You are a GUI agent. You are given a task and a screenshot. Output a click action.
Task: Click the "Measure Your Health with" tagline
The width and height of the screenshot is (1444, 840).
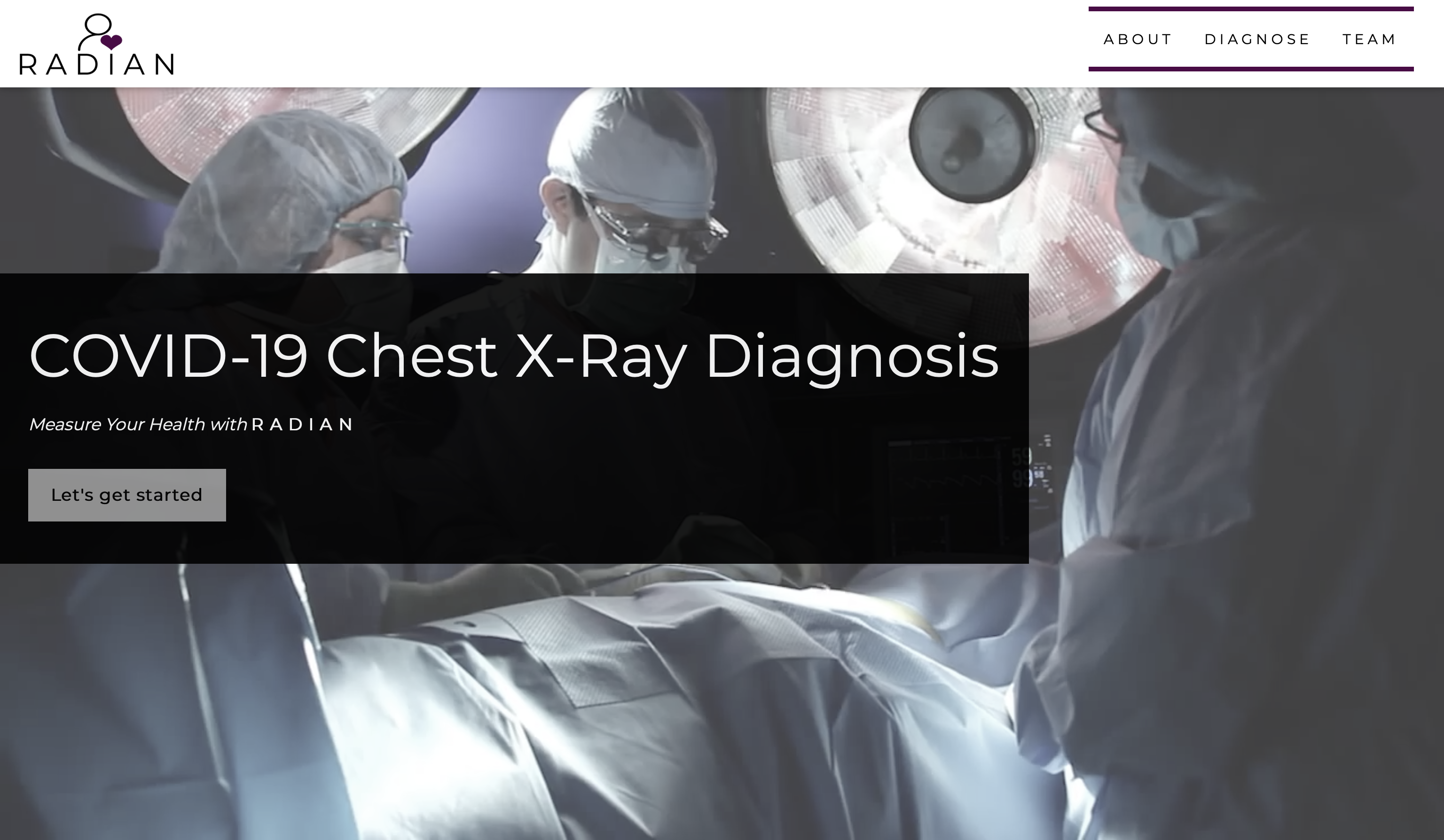[x=138, y=424]
